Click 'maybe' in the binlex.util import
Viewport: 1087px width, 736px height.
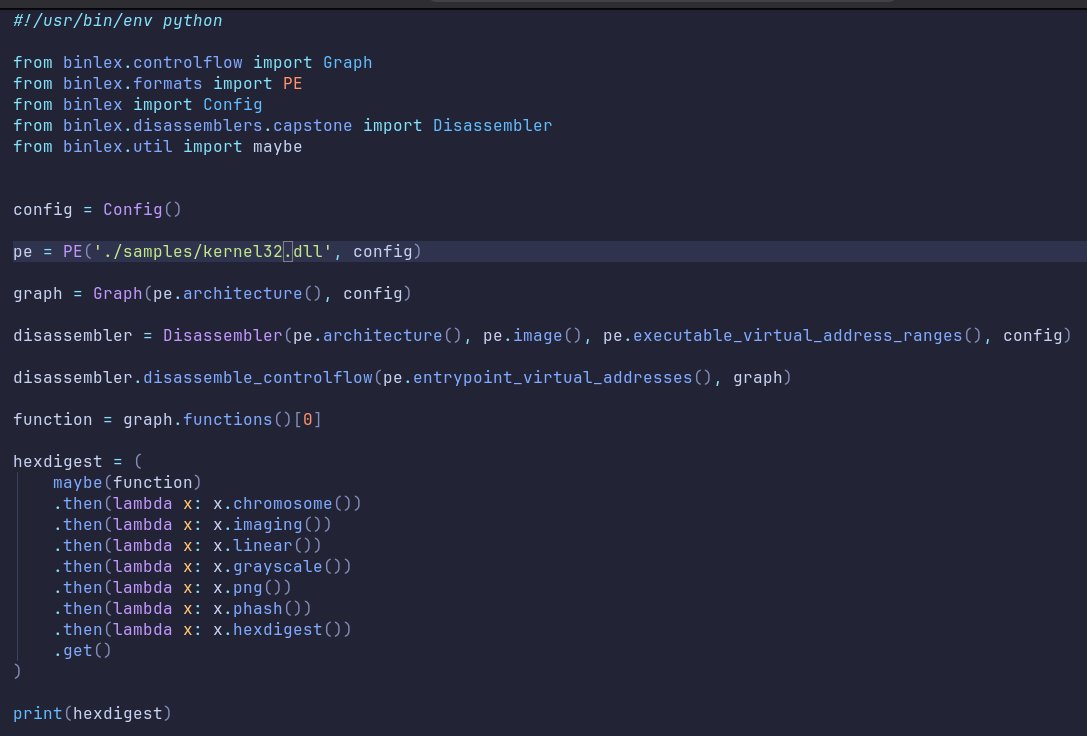[x=277, y=147]
